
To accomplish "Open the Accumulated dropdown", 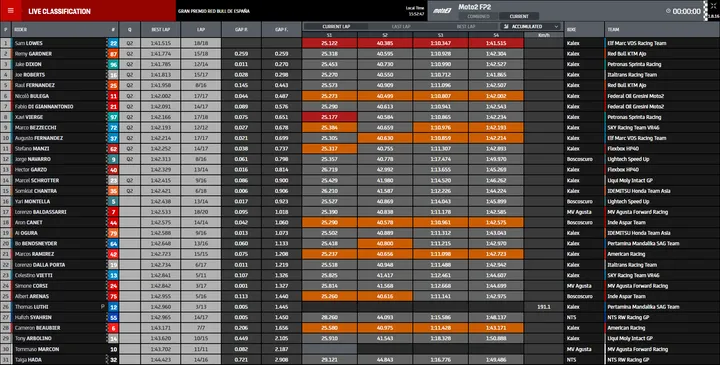I will coord(531,27).
